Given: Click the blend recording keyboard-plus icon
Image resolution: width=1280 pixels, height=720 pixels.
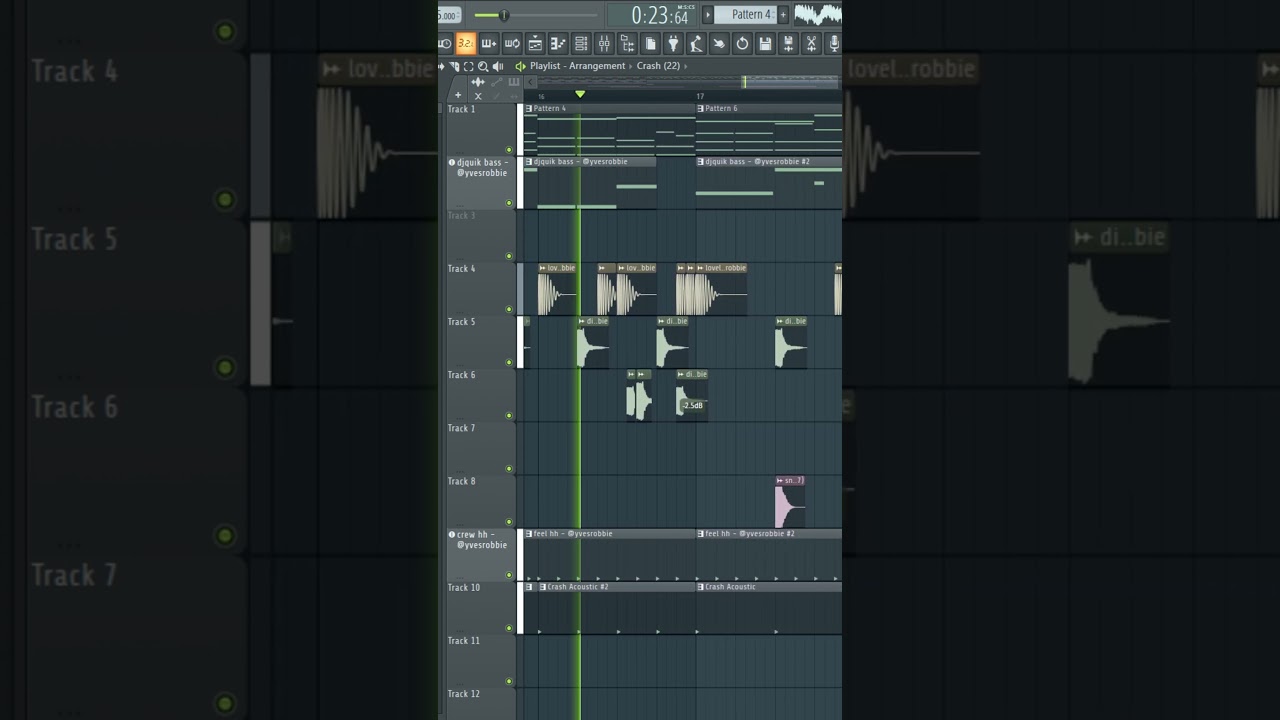Looking at the screenshot, I should click(x=489, y=43).
